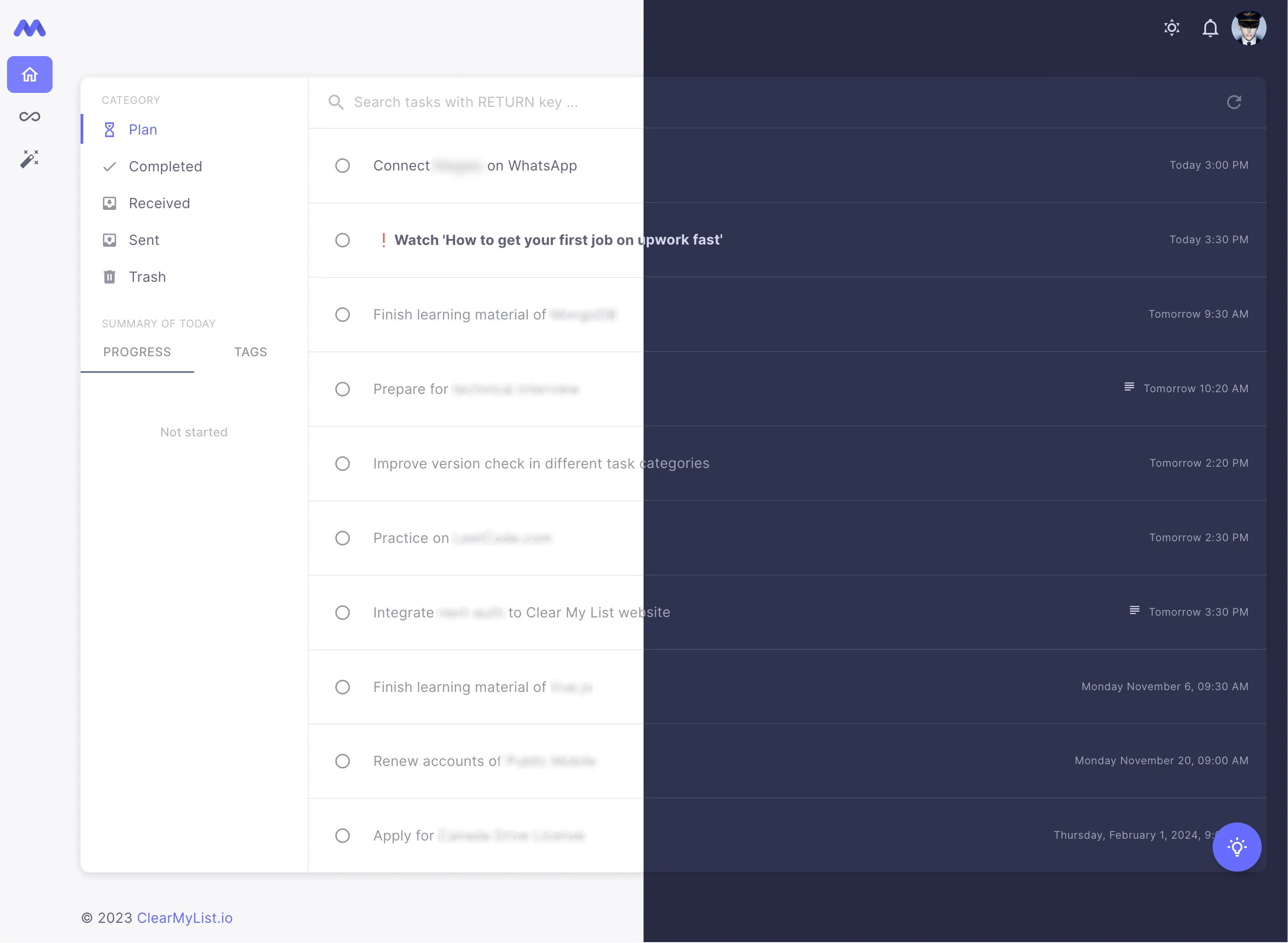This screenshot has height=943, width=1288.
Task: Click the home icon in left sidebar
Action: coord(30,74)
